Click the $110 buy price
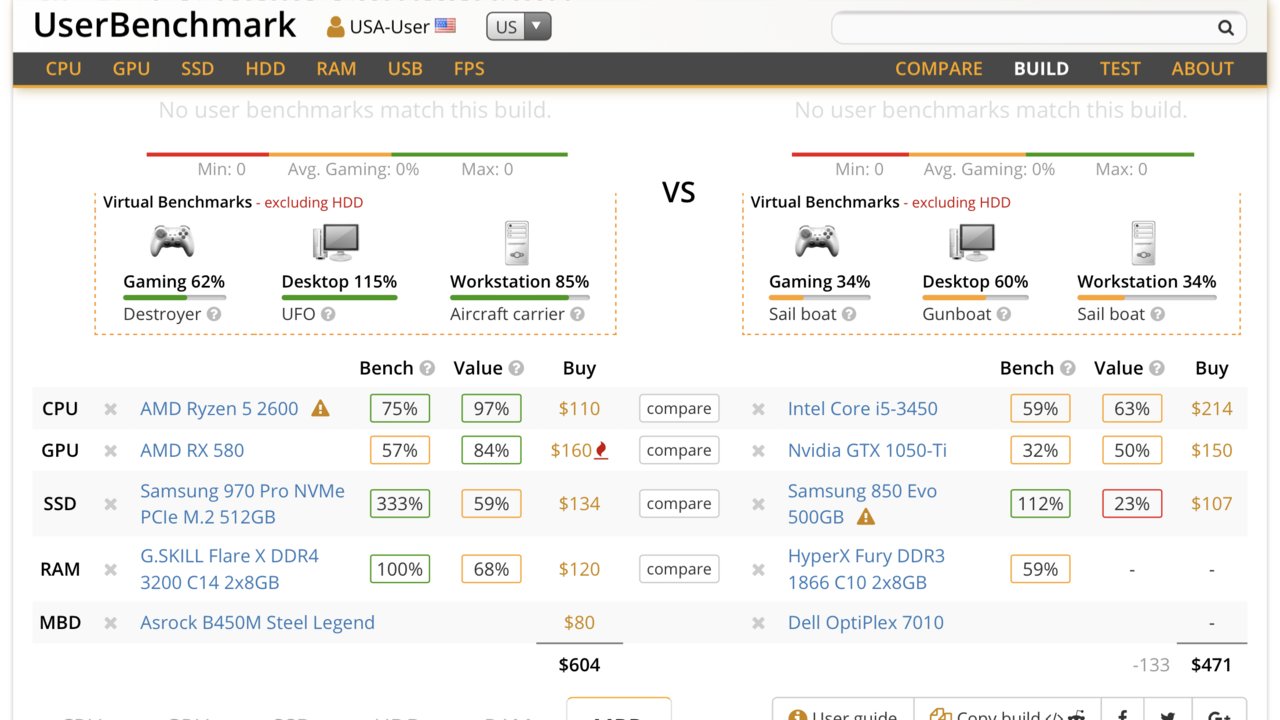This screenshot has width=1280, height=720. [x=579, y=409]
